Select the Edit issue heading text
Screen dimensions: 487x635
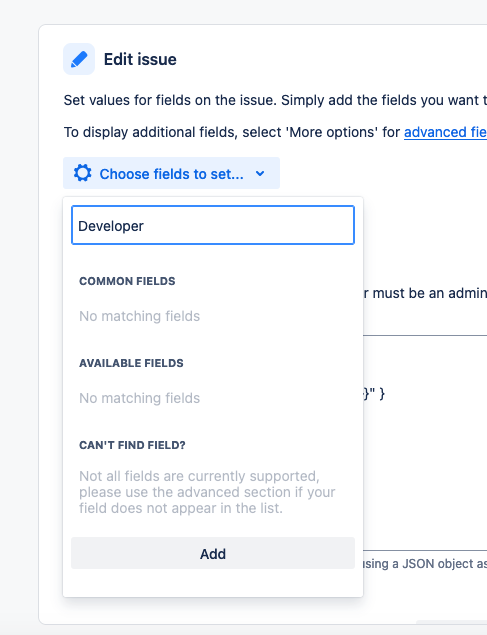140,60
